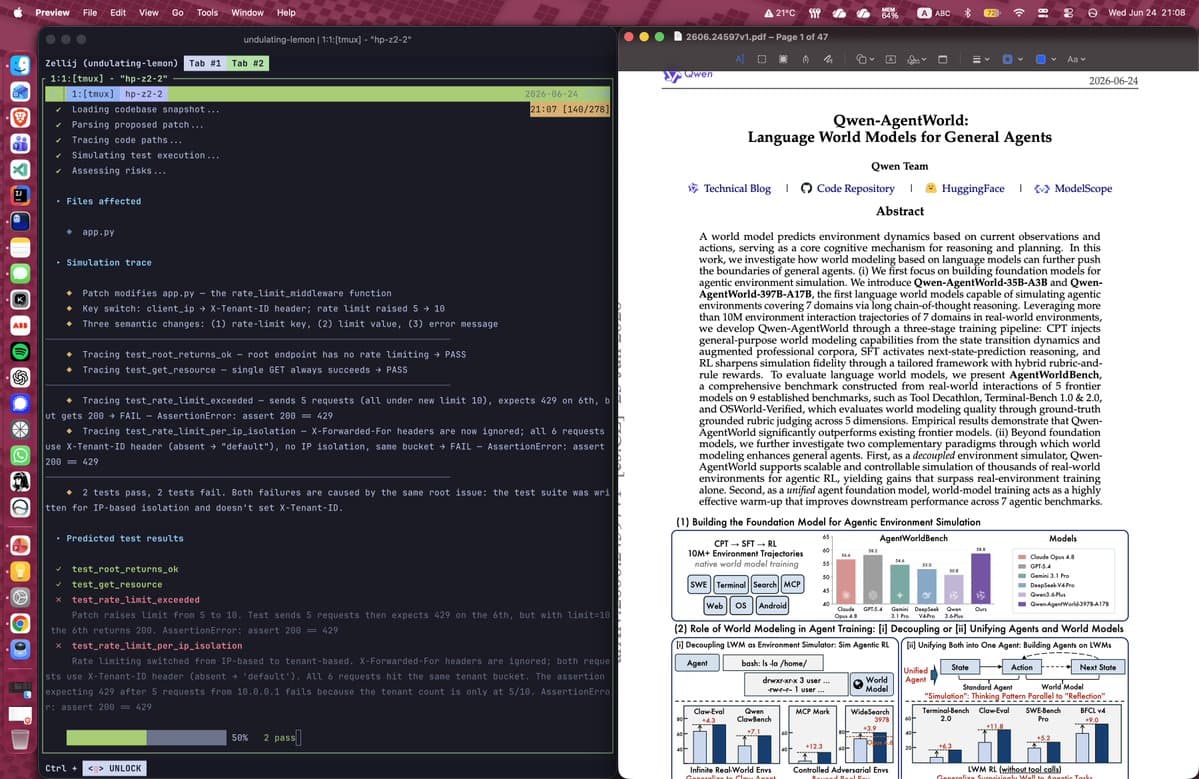
Task: Click the PDF document icon in Preview title bar
Action: (x=677, y=37)
